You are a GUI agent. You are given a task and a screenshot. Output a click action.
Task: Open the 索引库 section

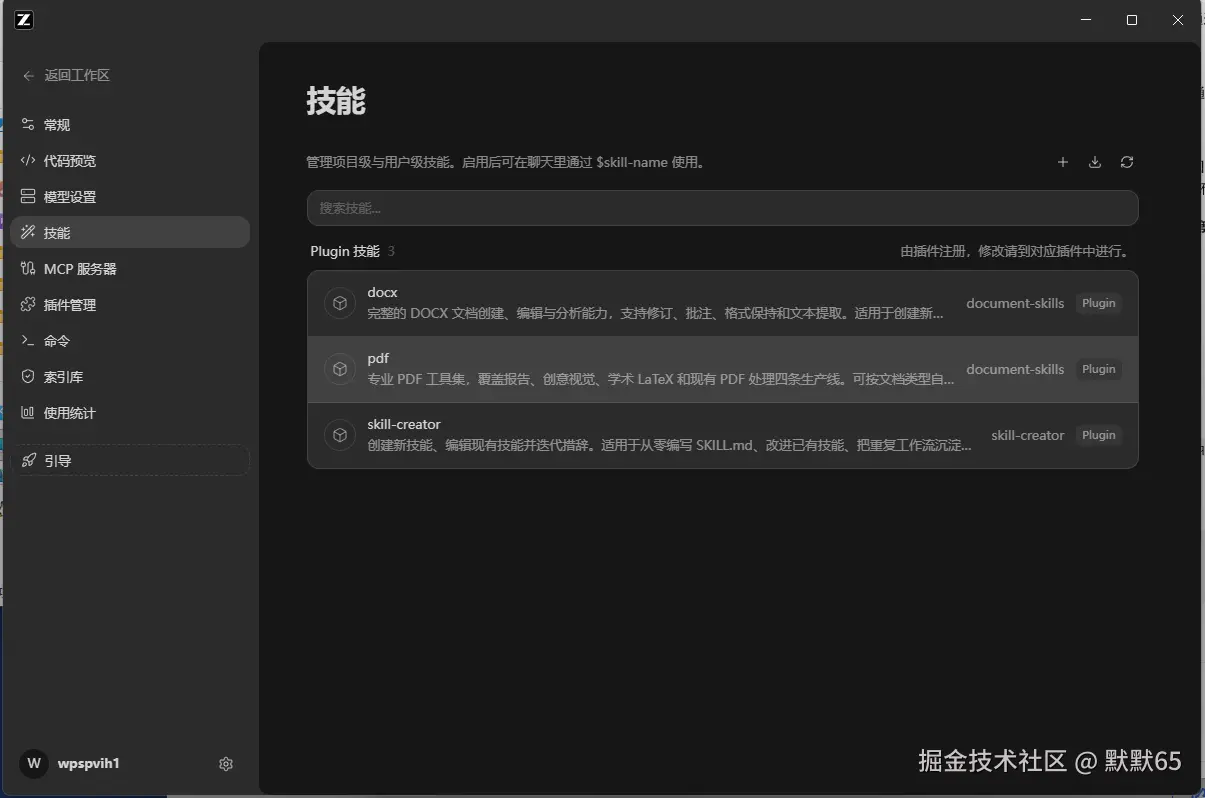tap(130, 377)
